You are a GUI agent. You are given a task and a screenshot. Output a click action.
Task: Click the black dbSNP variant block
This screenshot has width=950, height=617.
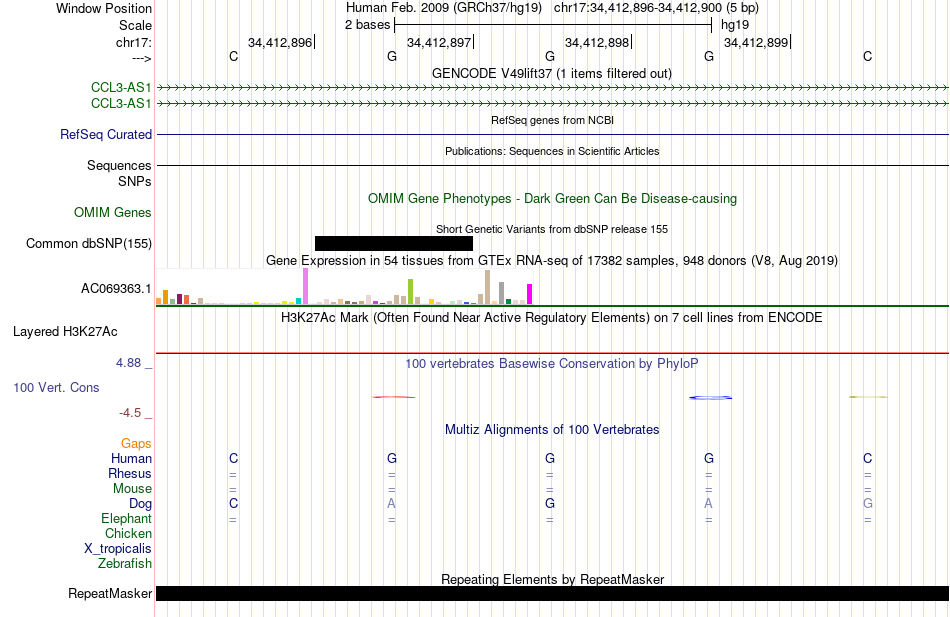pos(394,244)
